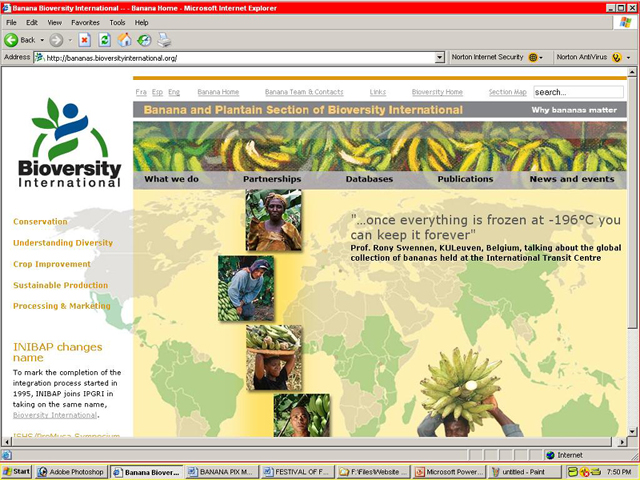
Task: Switch to Microsoft Power... taskbar button
Action: [x=449, y=472]
